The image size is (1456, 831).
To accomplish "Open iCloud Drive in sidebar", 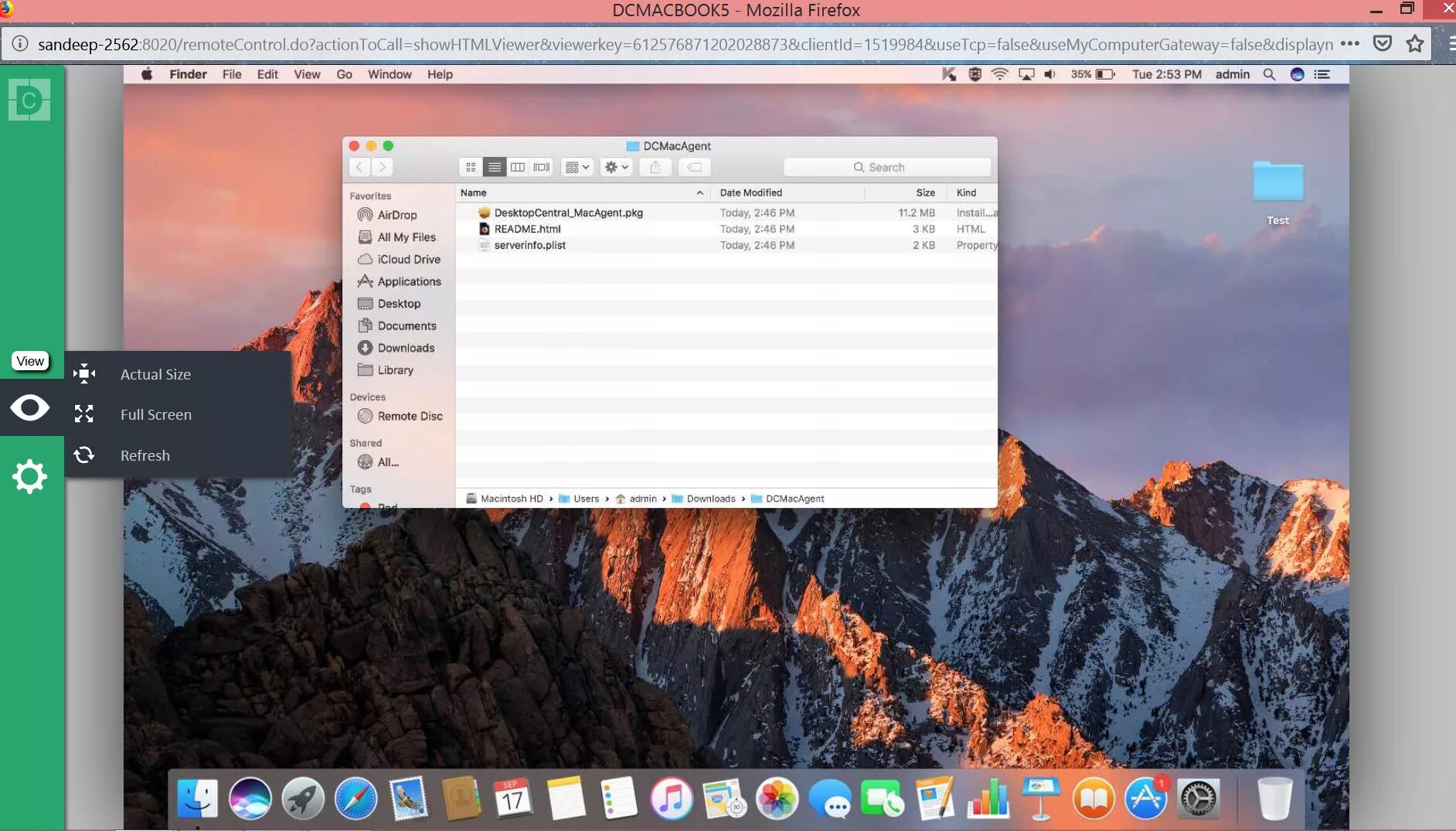I will [x=409, y=260].
